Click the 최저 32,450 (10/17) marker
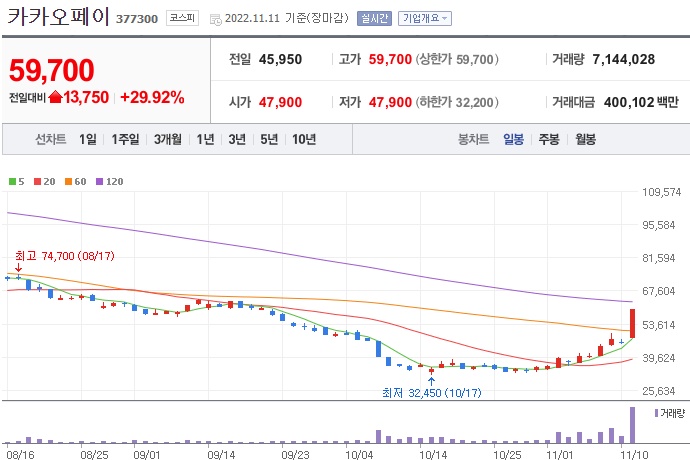 (x=432, y=392)
